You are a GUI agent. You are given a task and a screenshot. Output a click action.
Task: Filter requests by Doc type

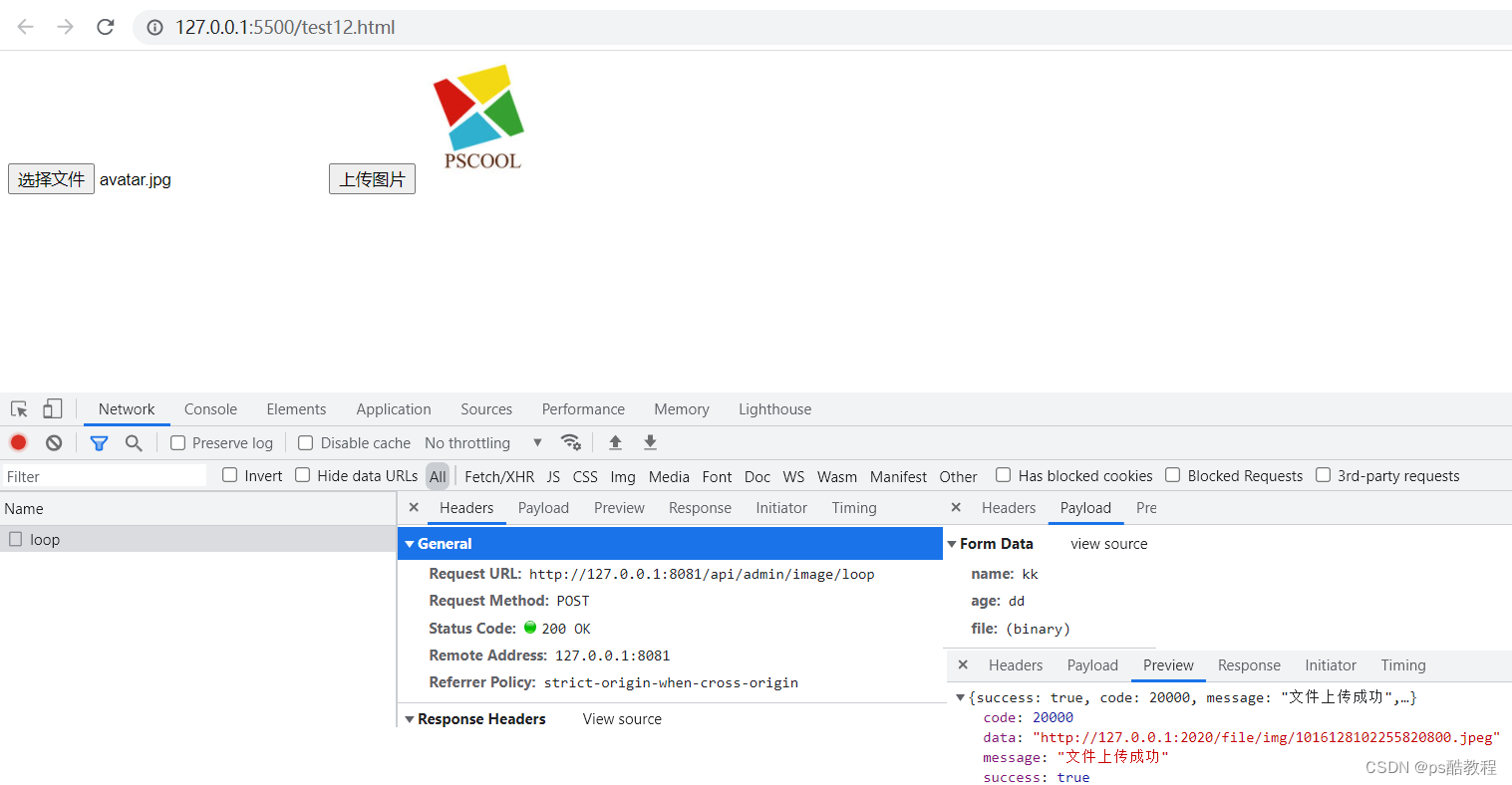[757, 477]
